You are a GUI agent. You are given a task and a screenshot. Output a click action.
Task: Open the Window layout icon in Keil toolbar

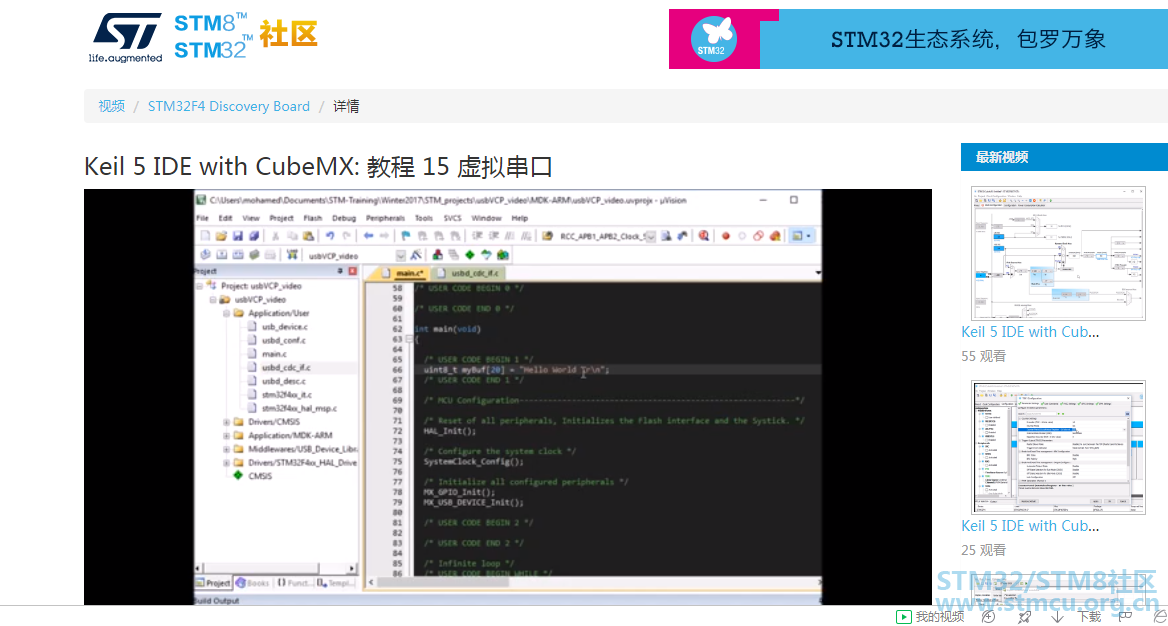pyautogui.click(x=797, y=236)
